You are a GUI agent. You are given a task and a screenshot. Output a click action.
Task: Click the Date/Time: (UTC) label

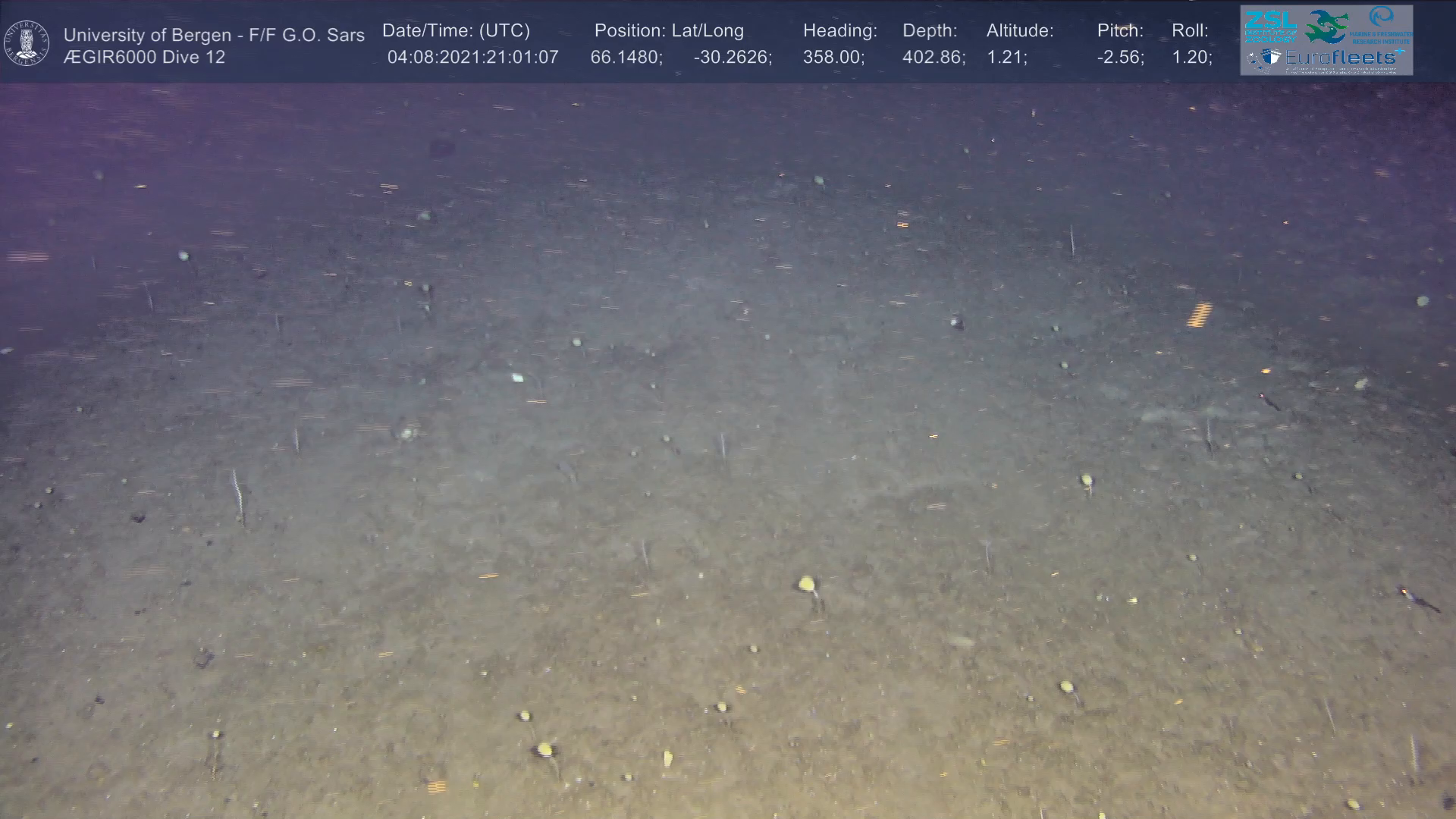pos(456,31)
